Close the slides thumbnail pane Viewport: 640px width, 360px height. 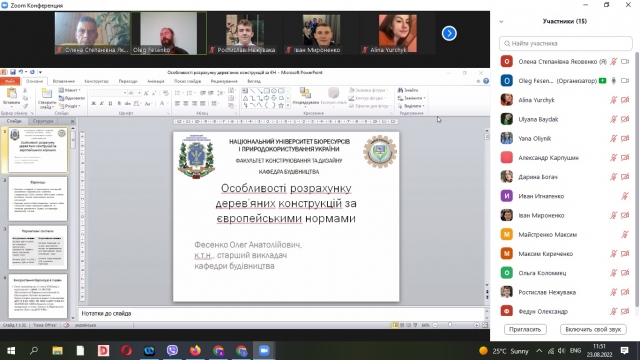click(x=72, y=121)
